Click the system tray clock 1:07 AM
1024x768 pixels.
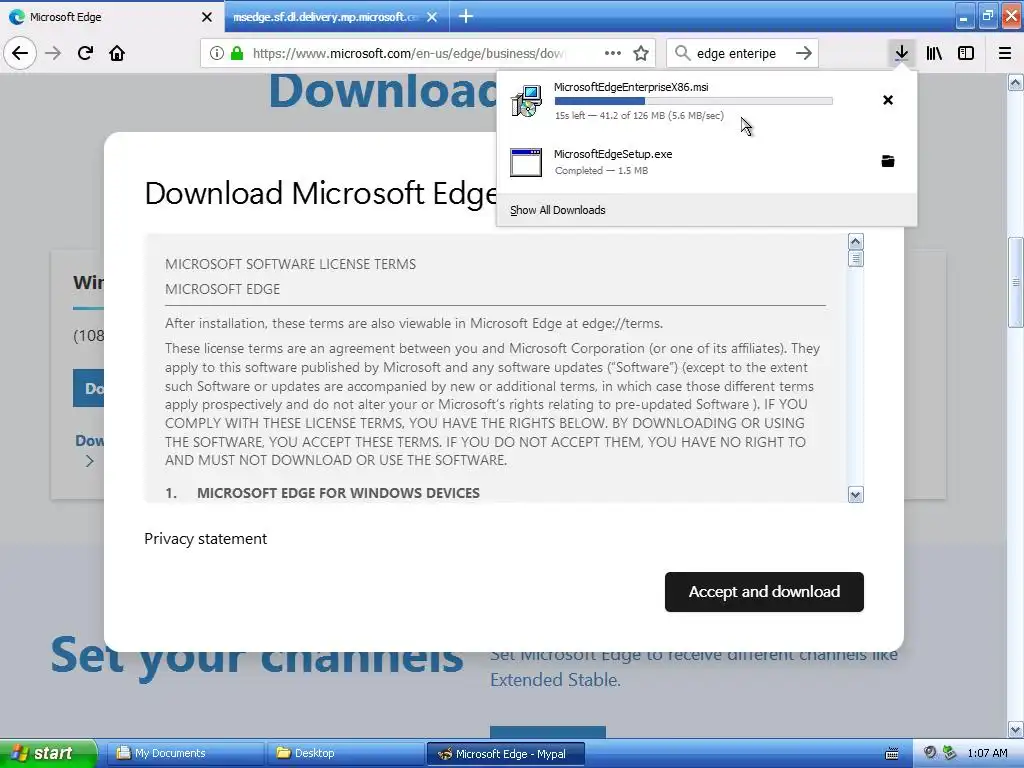tap(987, 754)
